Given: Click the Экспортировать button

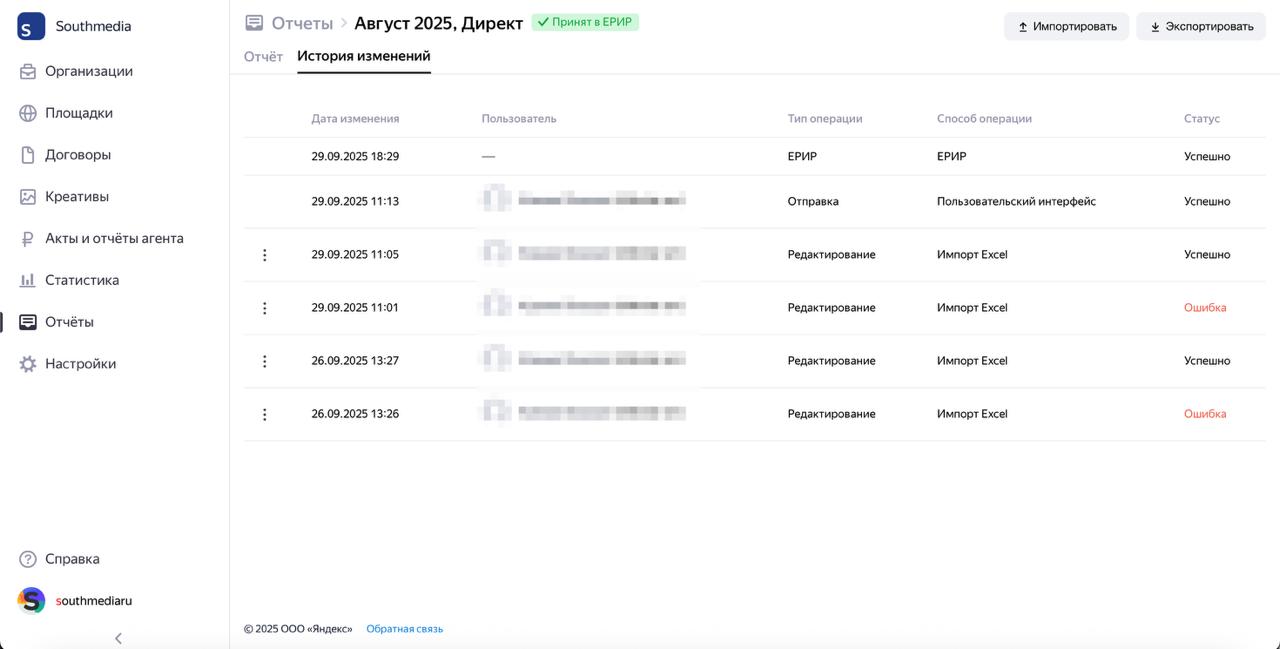Looking at the screenshot, I should (1200, 26).
